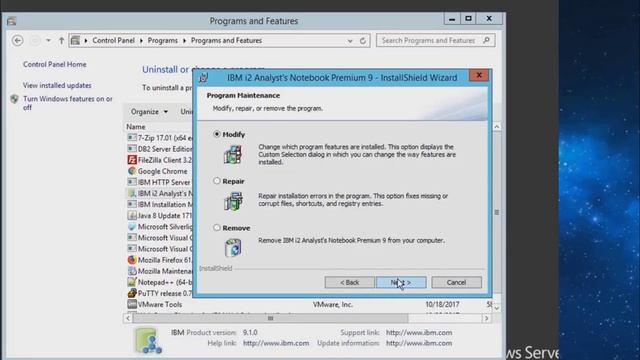This screenshot has height=360, width=640.
Task: Open Turn Windows features on or off
Action: click(x=68, y=103)
